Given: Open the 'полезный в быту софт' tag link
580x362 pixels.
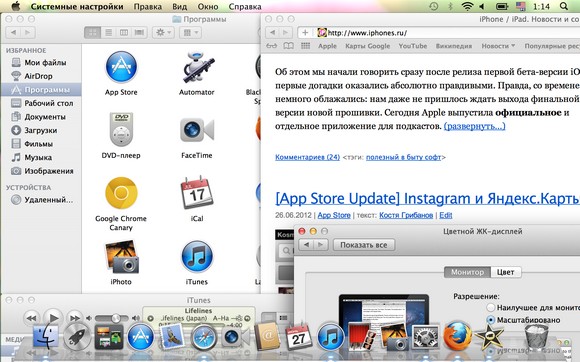Looking at the screenshot, I should click(x=403, y=157).
